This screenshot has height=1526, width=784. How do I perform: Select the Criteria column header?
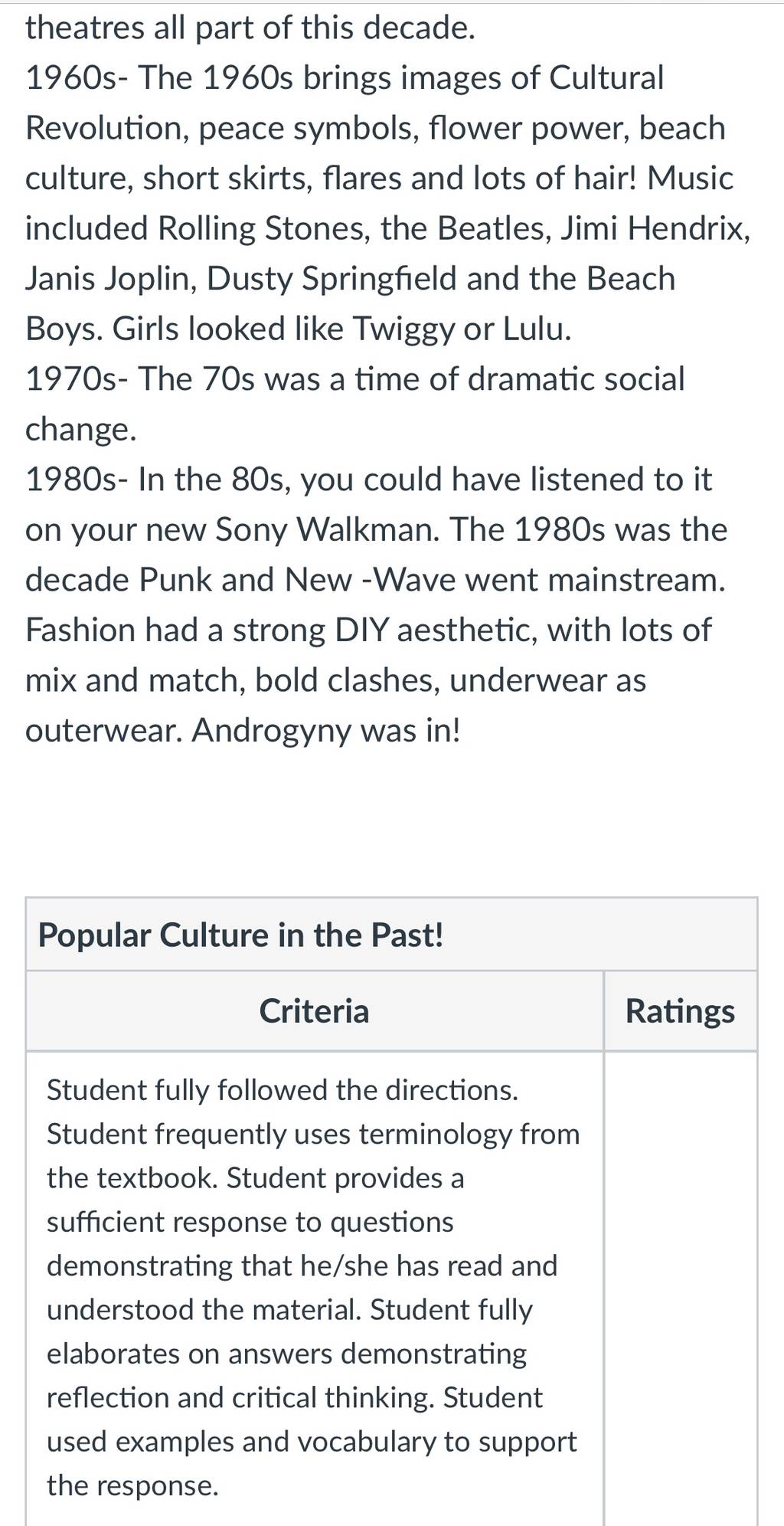click(x=314, y=1011)
